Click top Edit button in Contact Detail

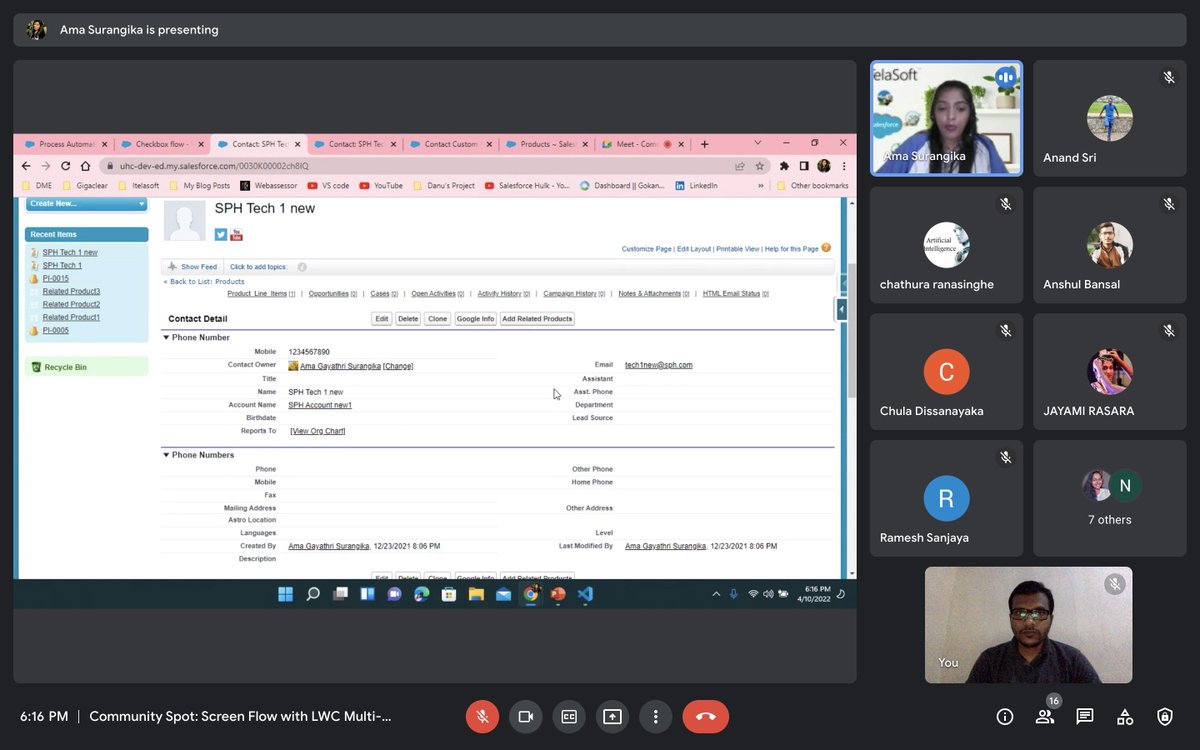381,319
